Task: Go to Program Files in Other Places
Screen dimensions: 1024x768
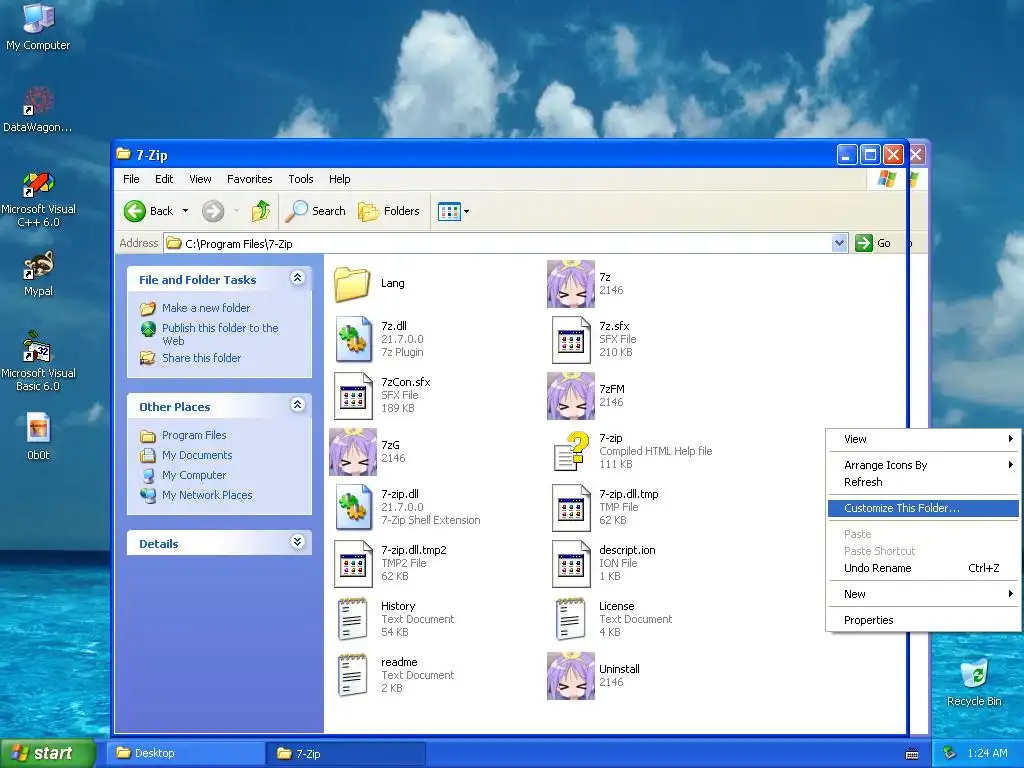Action: pyautogui.click(x=194, y=435)
